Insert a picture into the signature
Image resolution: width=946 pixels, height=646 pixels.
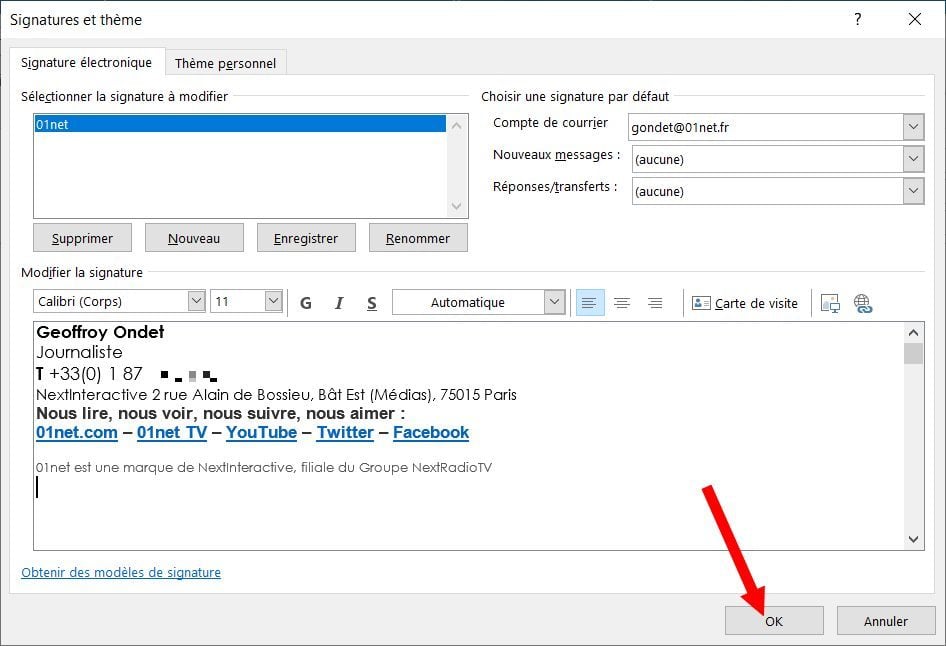point(830,303)
